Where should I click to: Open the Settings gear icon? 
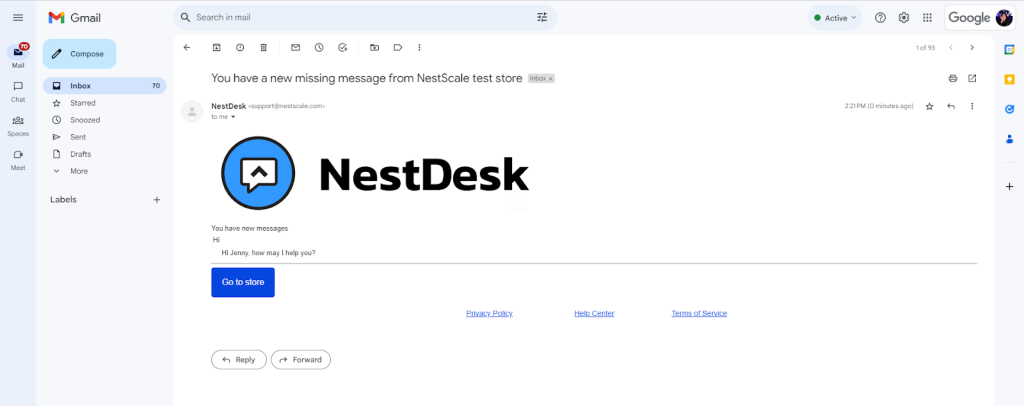[904, 18]
